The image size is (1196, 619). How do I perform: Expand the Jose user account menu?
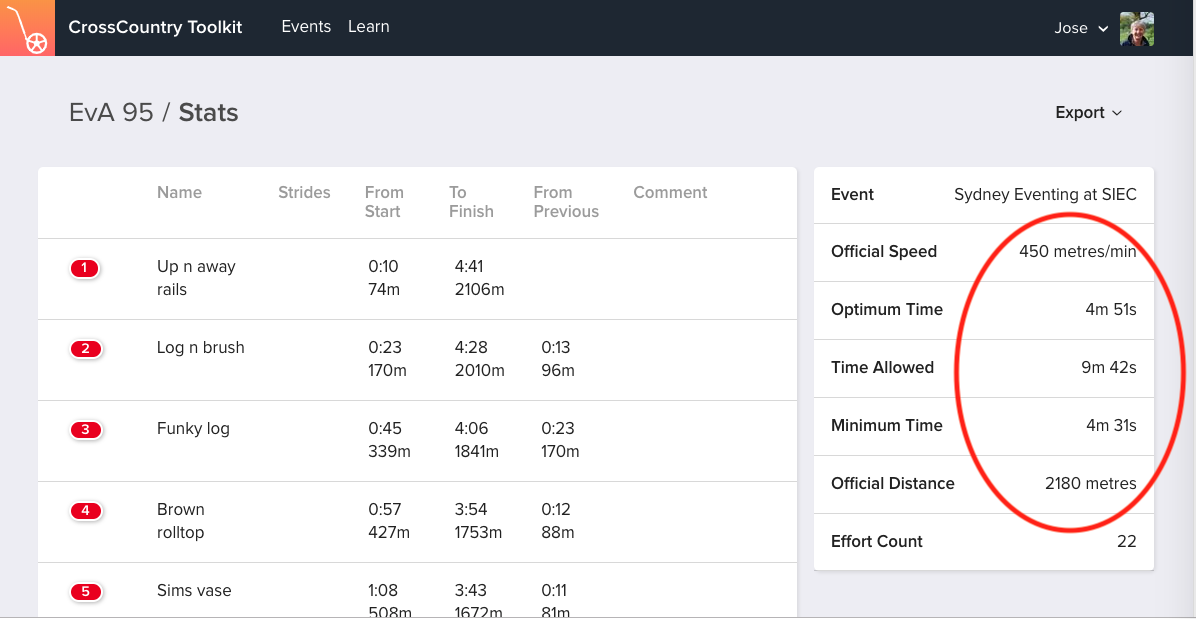1080,28
